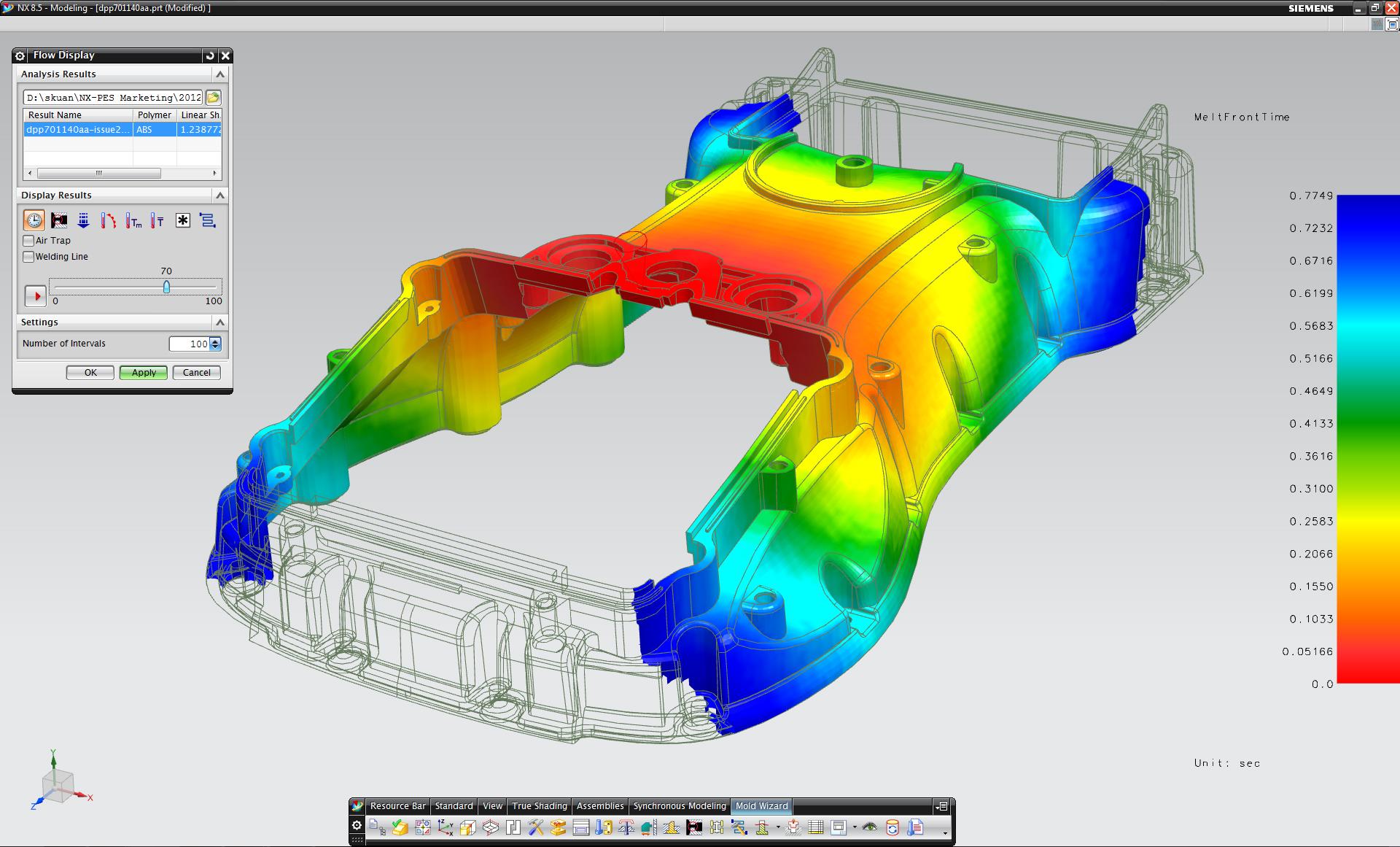Open dropdown arrow beside electrode toolbar icon
The height and width of the screenshot is (847, 1400).
[x=778, y=827]
